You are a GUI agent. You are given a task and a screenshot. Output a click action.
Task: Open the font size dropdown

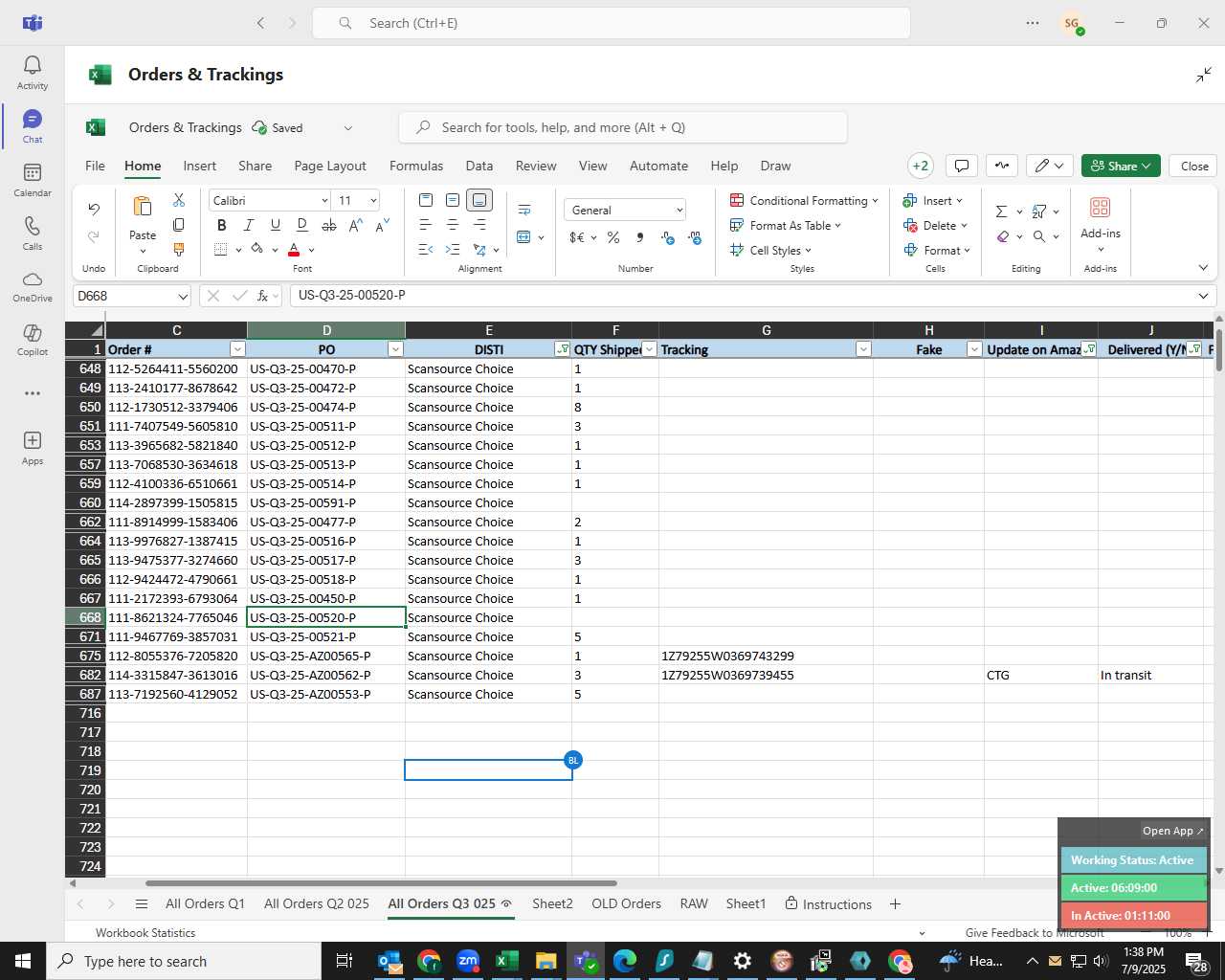point(373,200)
